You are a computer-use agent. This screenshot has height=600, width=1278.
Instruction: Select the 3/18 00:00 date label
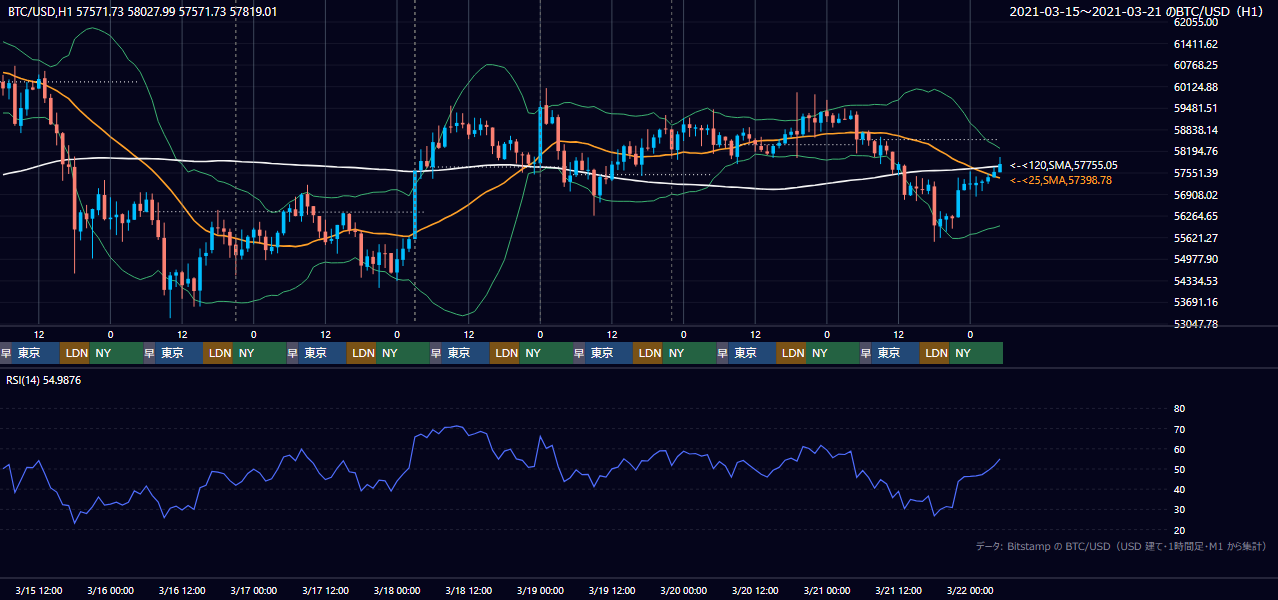point(397,590)
